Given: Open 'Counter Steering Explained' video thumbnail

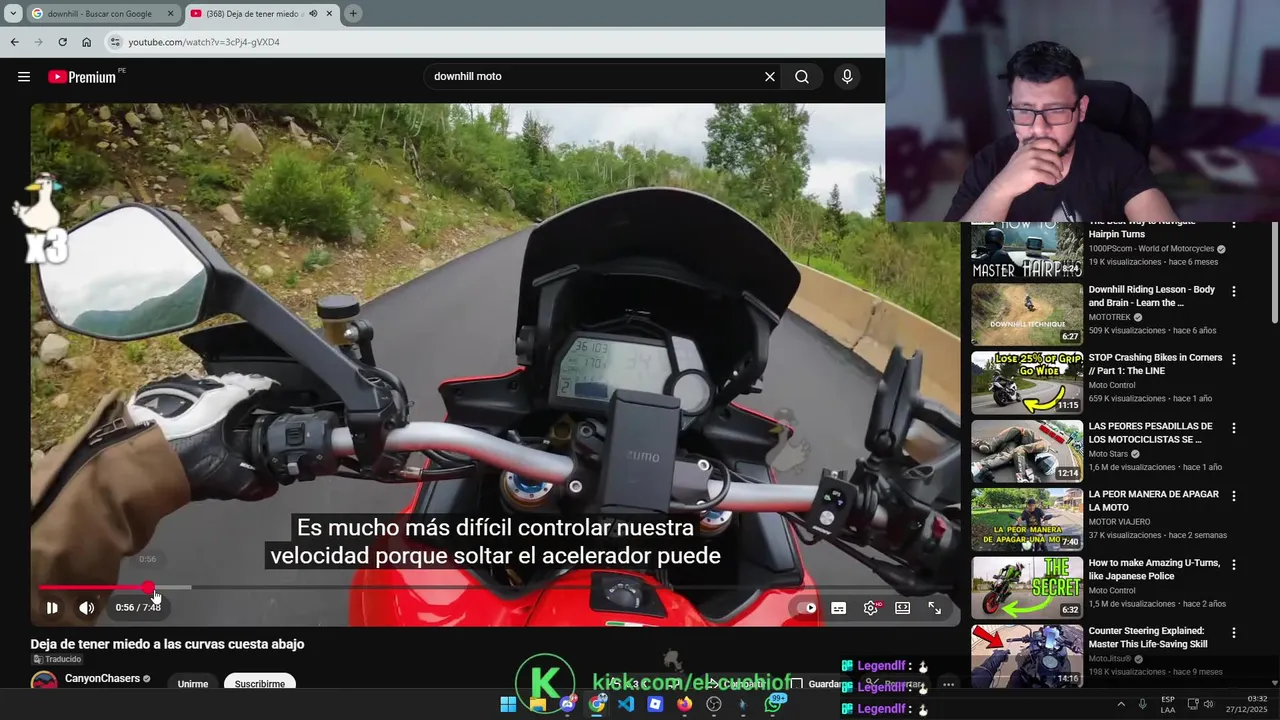Looking at the screenshot, I should [x=1027, y=656].
